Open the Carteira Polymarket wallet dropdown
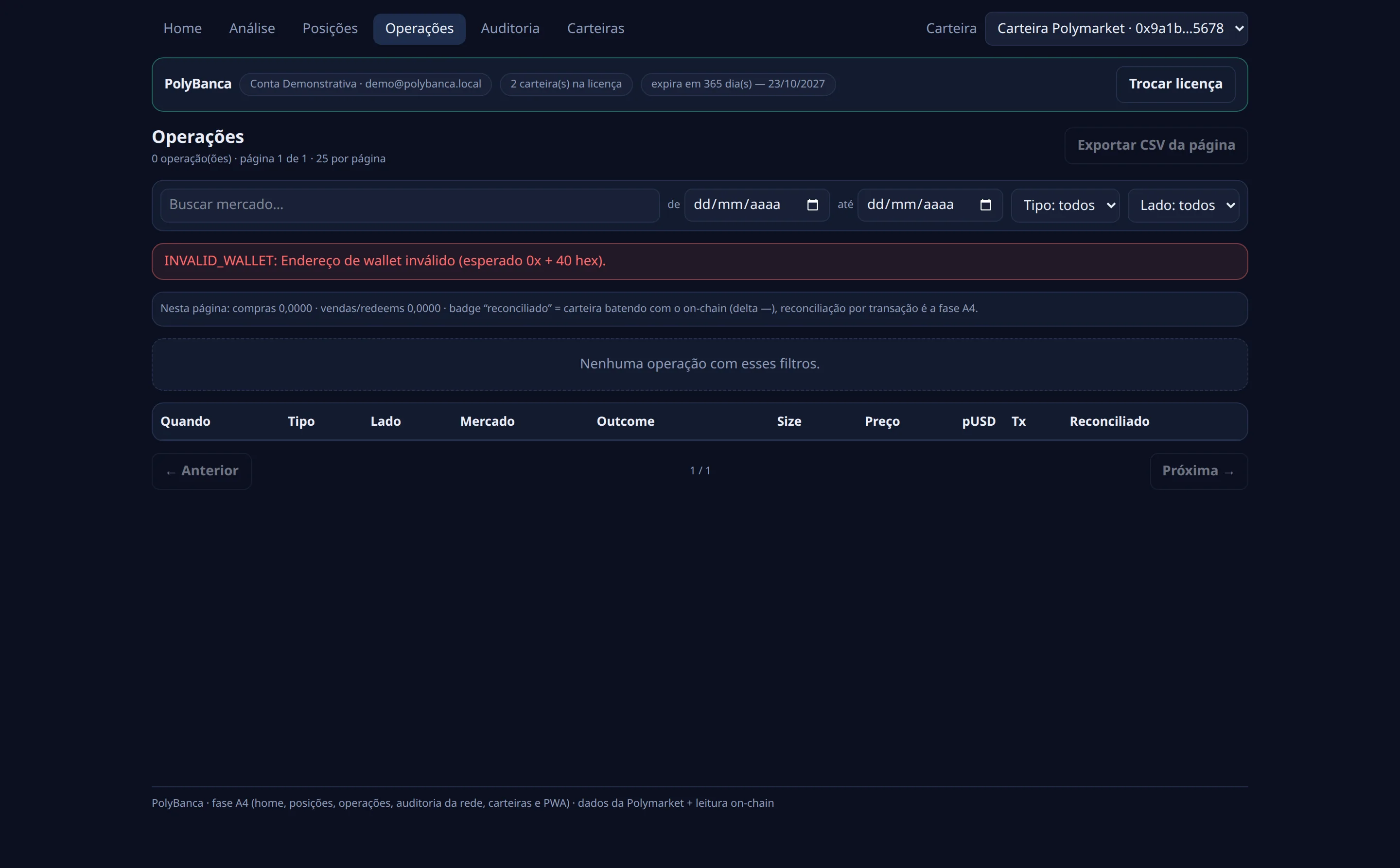 (x=1116, y=29)
